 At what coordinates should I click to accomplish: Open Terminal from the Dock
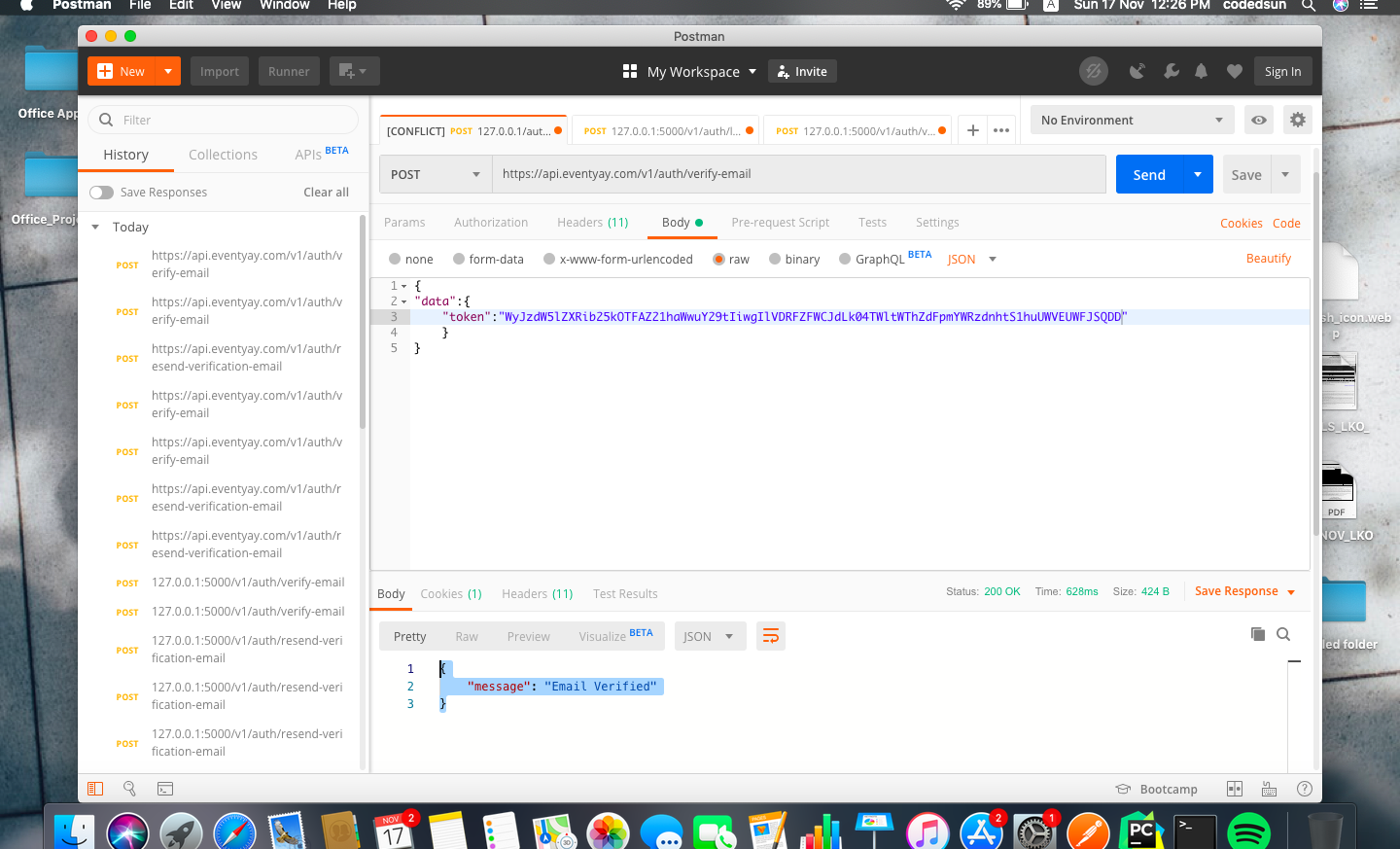point(1195,832)
